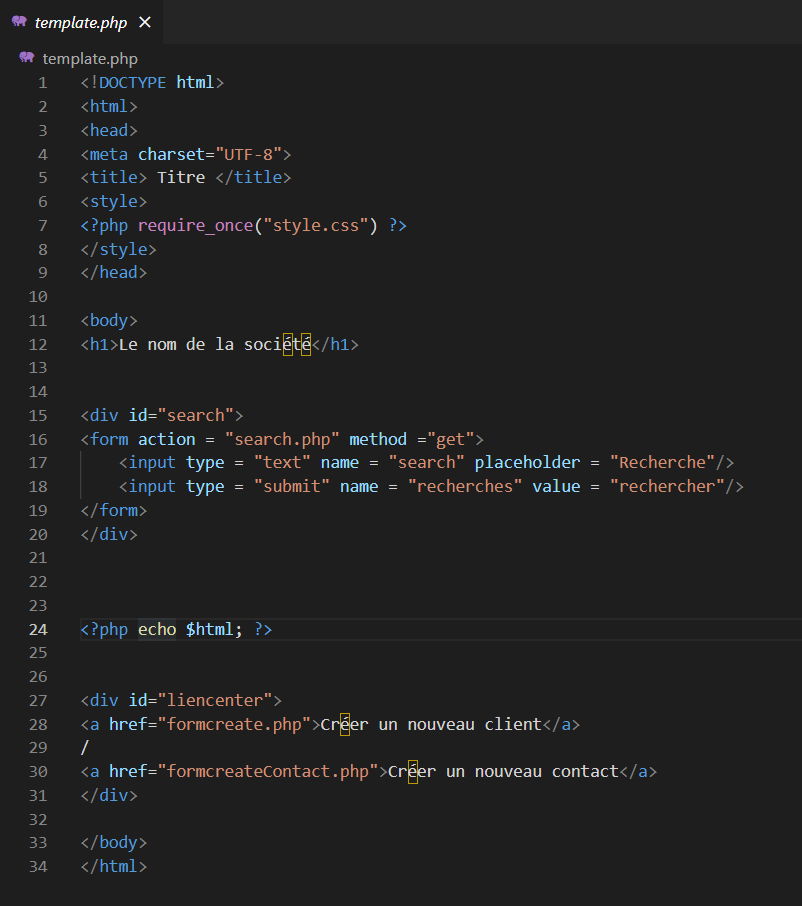The height and width of the screenshot is (906, 802).
Task: Click the breadcrumb template.php file label
Action: coord(90,59)
